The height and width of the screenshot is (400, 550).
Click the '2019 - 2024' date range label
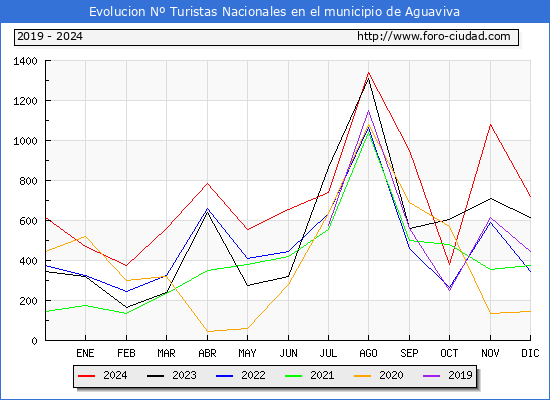(x=50, y=36)
